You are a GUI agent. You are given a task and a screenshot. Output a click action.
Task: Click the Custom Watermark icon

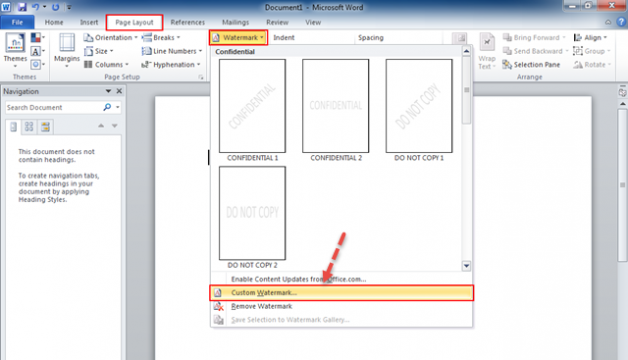(x=218, y=293)
